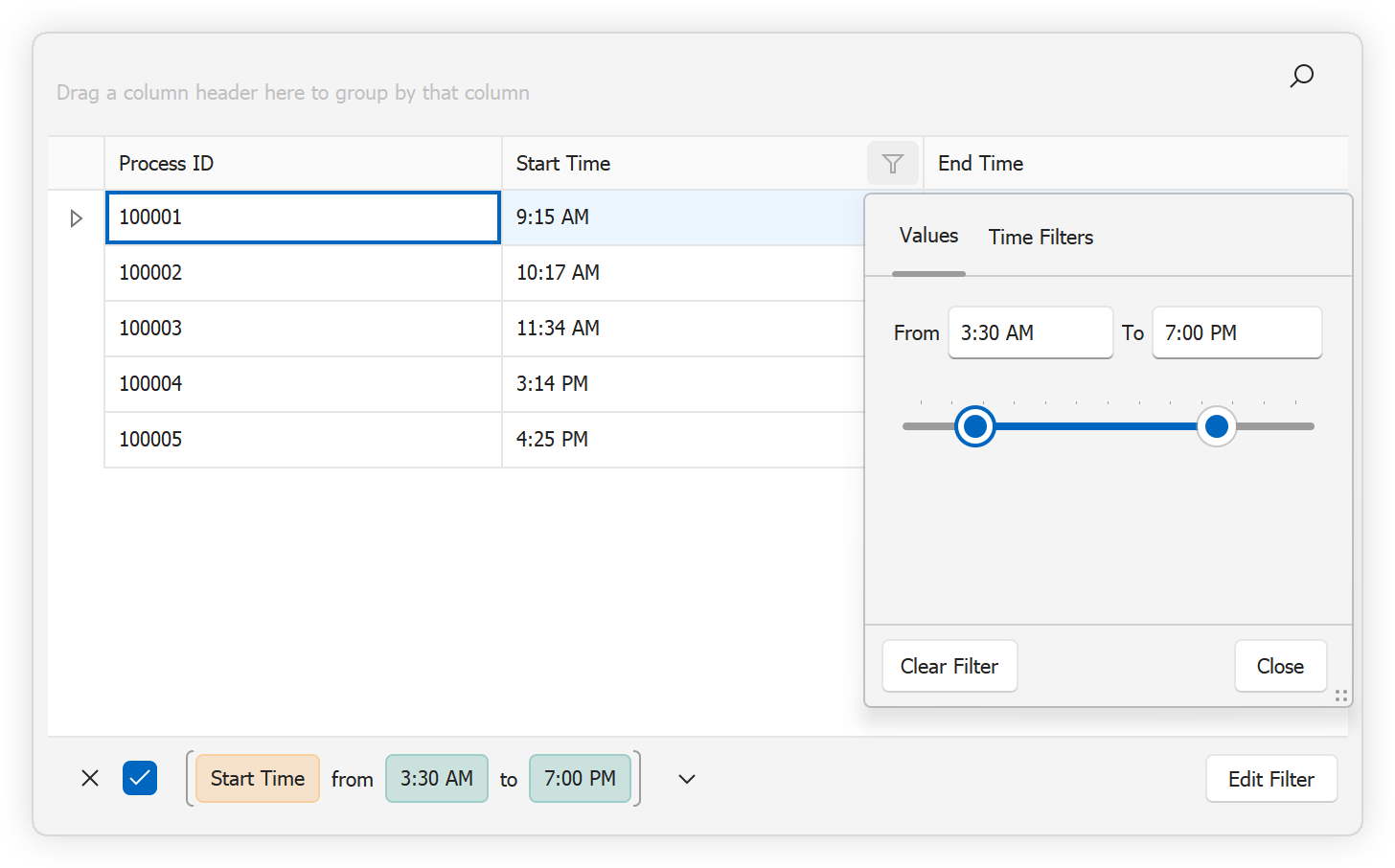This screenshot has height=868, width=1395.
Task: Switch to the Time Filters tab
Action: (1041, 237)
